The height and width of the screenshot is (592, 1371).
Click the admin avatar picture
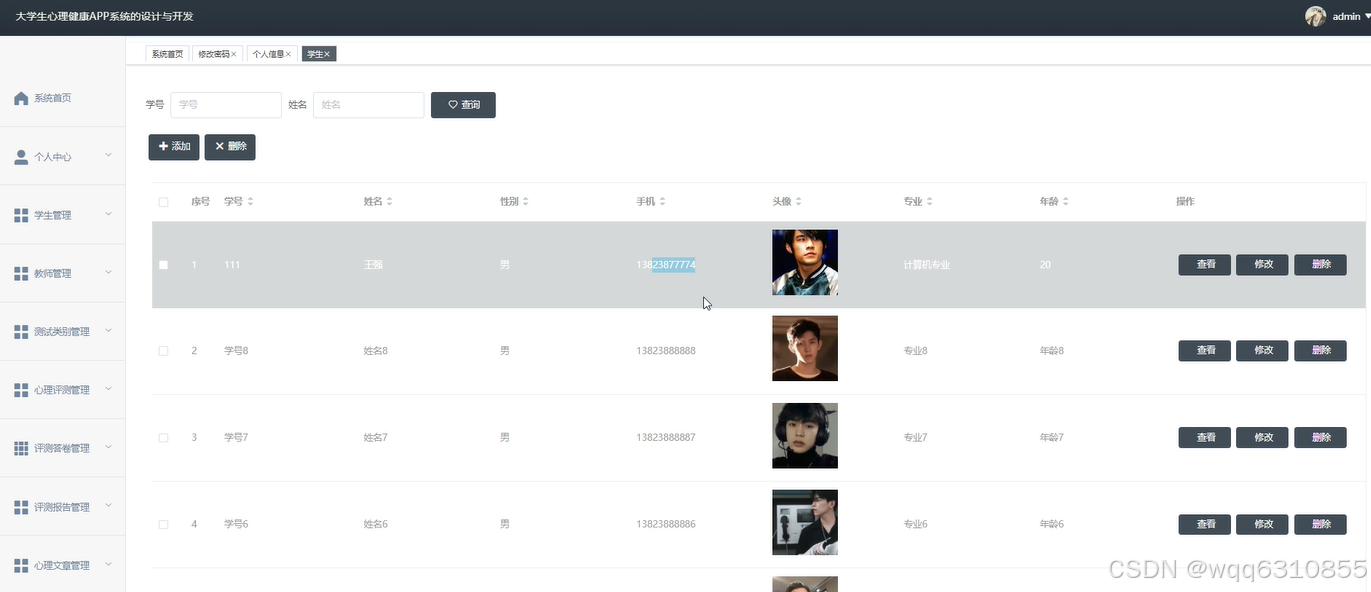pyautogui.click(x=1315, y=16)
